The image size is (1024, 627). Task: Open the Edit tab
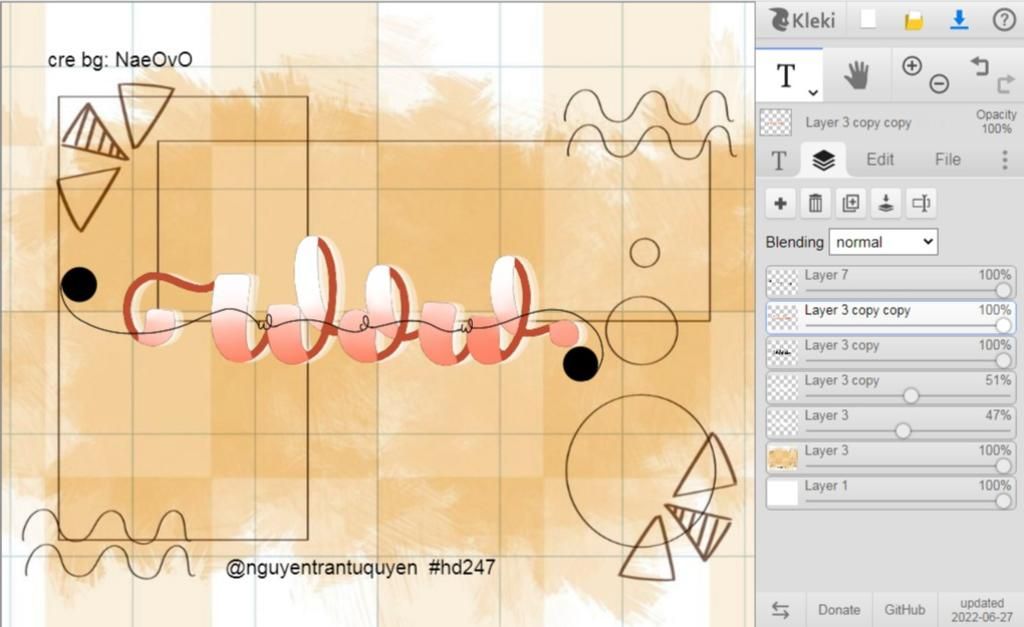pyautogui.click(x=880, y=159)
